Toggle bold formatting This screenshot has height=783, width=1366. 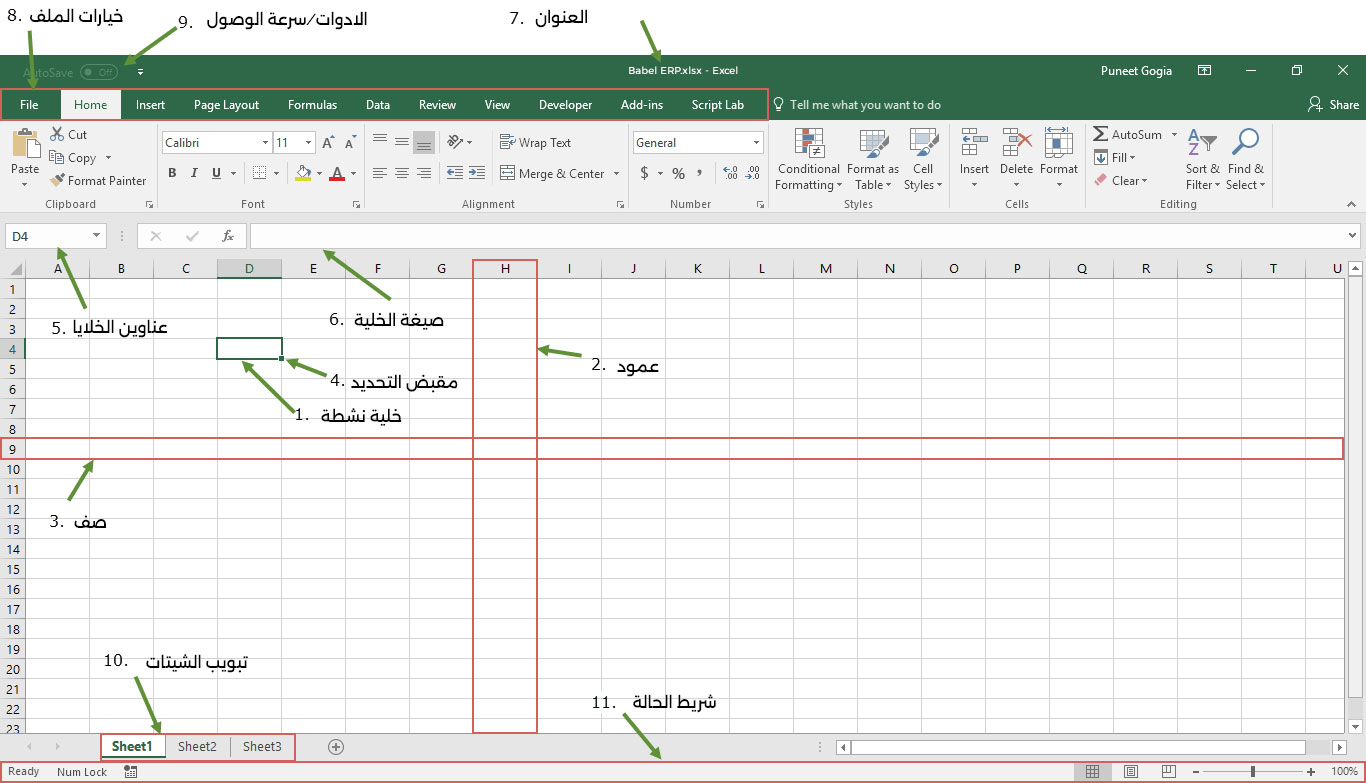(x=171, y=173)
